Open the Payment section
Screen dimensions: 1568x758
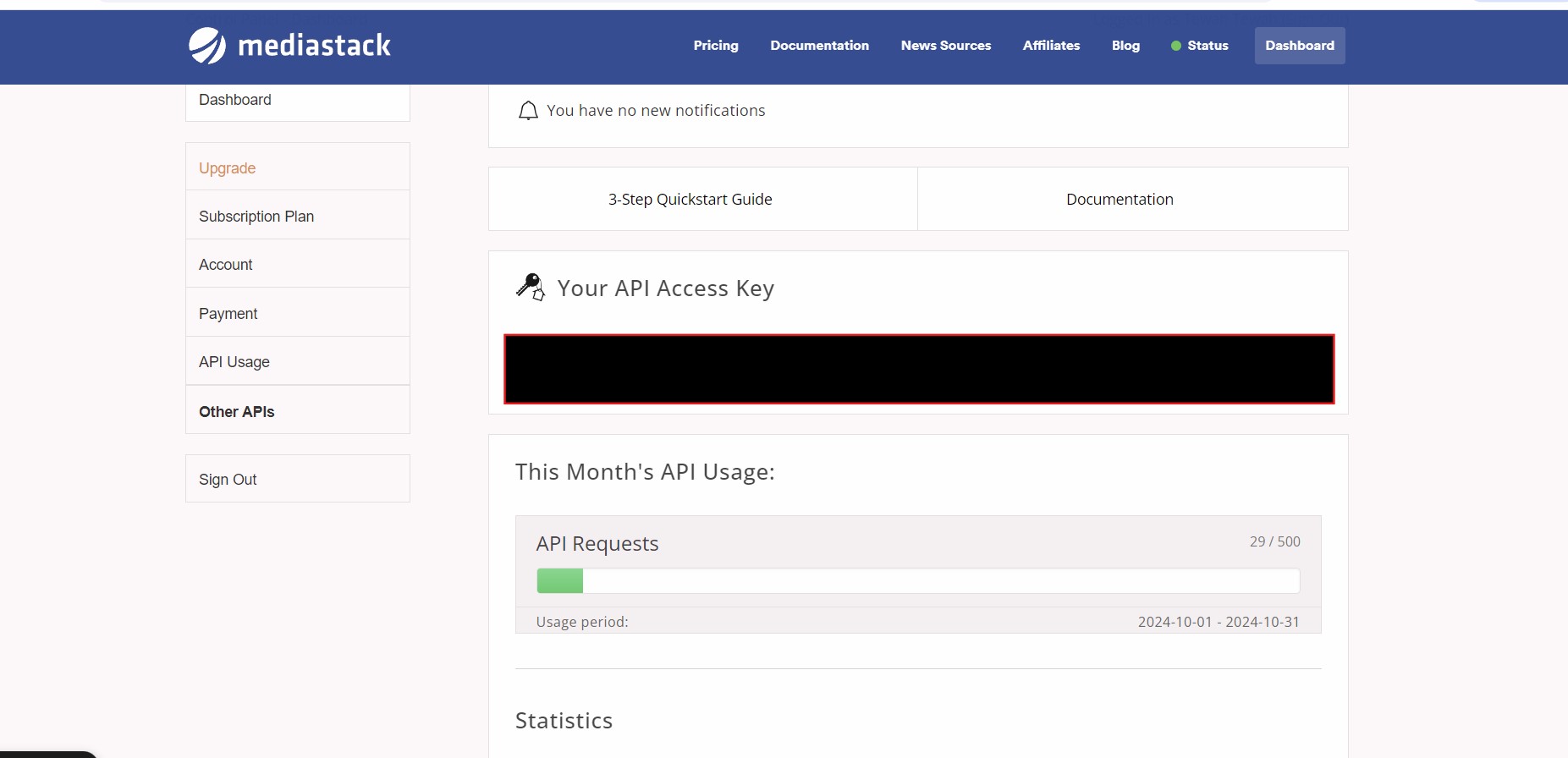click(x=298, y=313)
